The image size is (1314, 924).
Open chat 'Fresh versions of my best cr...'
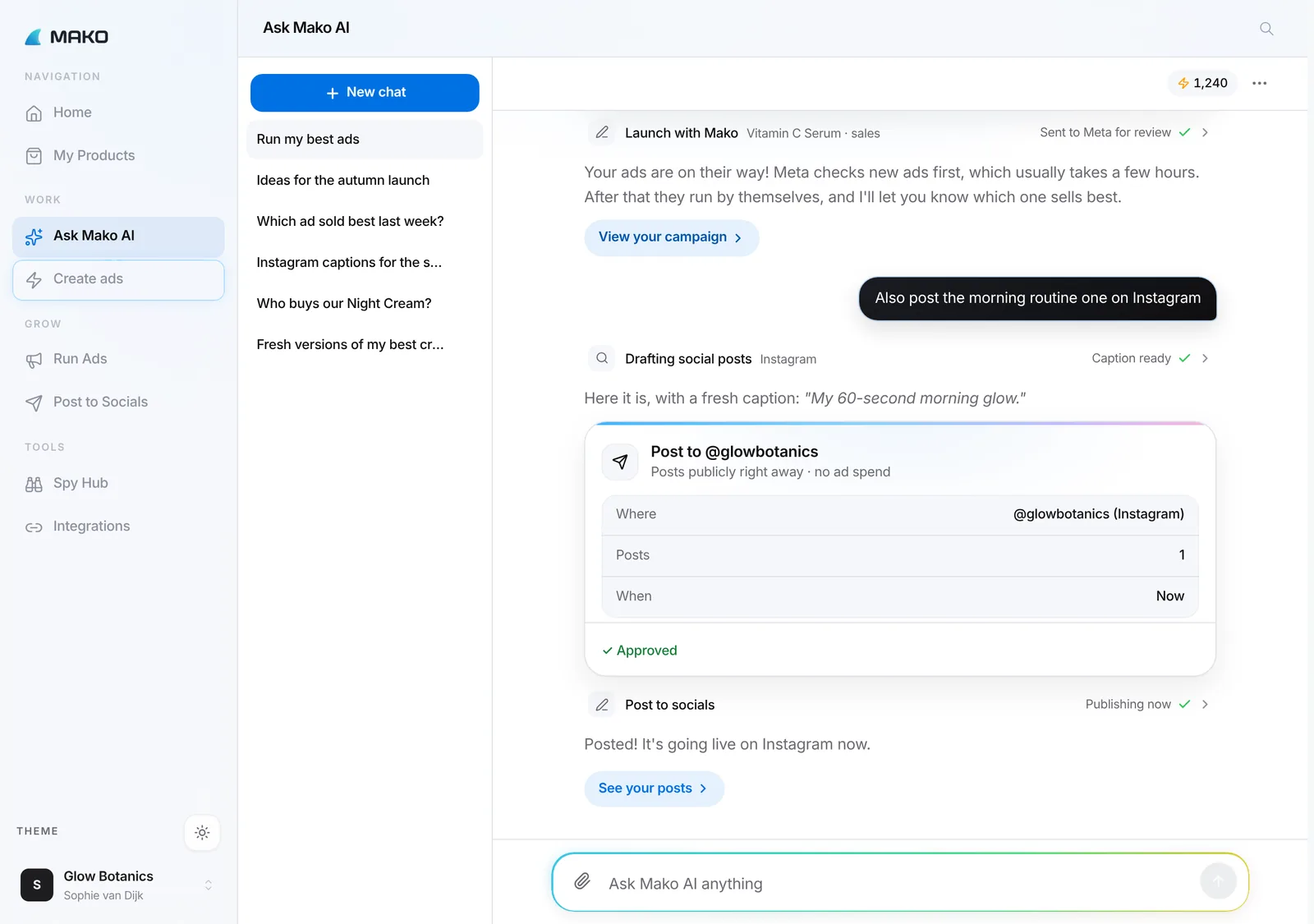(x=365, y=345)
